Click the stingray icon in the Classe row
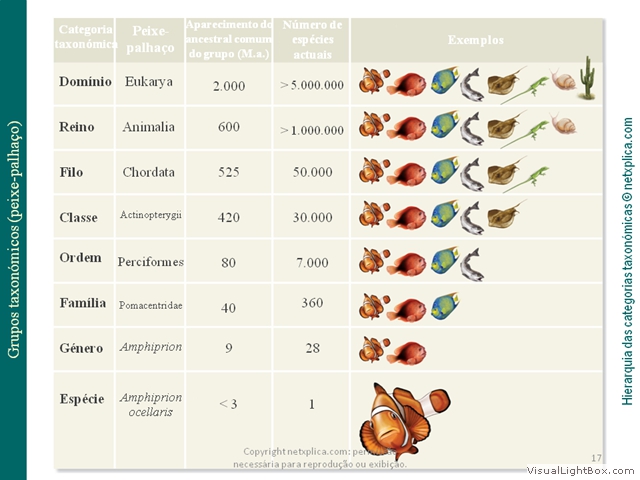This screenshot has width=640, height=480. click(506, 213)
